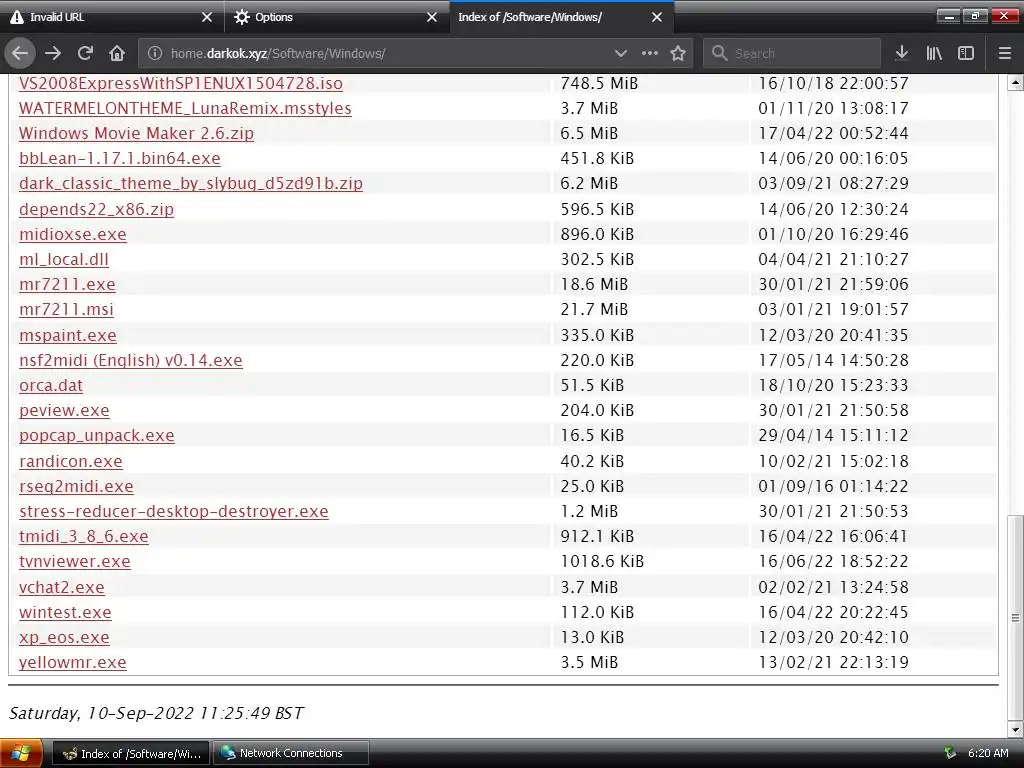
Task: Click the scrollbar up arrow
Action: (1015, 83)
